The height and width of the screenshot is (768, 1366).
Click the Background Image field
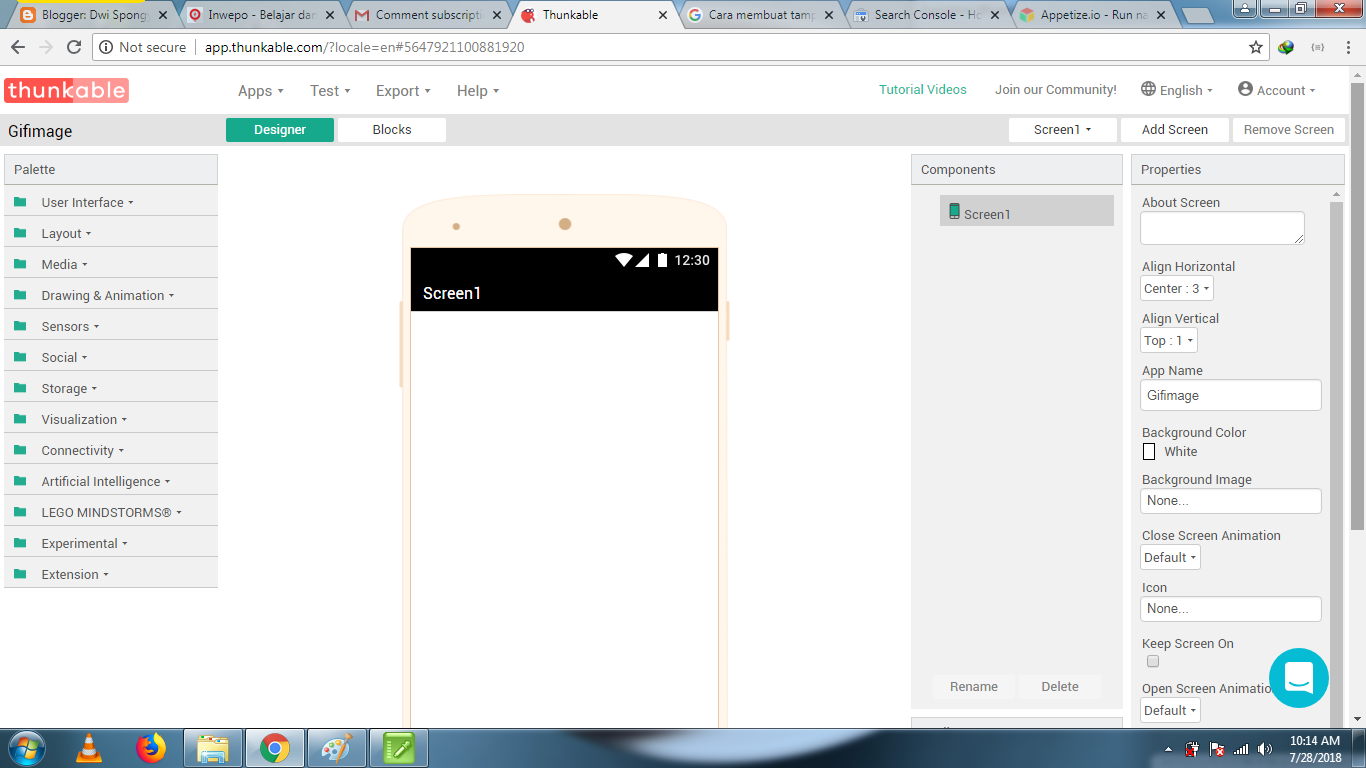point(1230,500)
